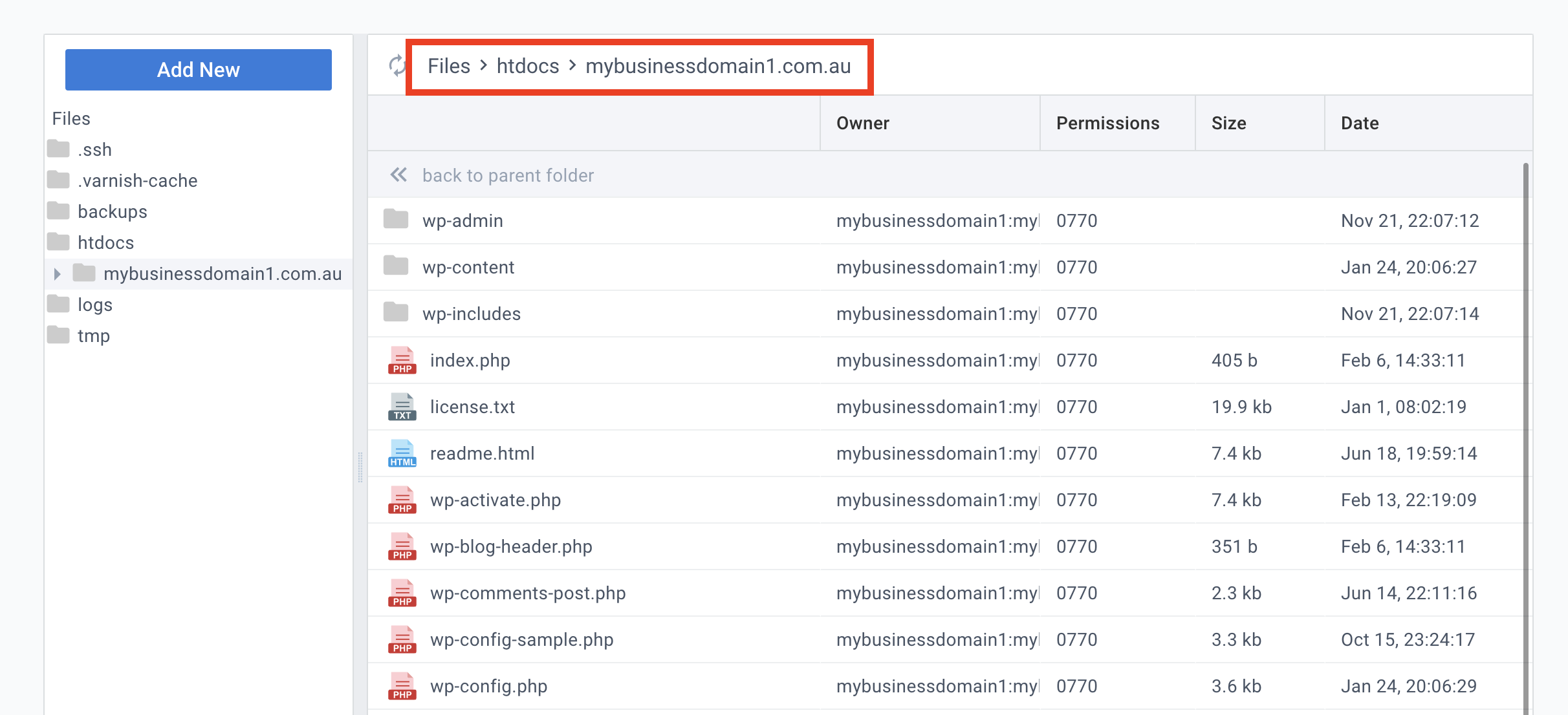The height and width of the screenshot is (715, 1568).
Task: Click the refresh icon beside breadcrumb
Action: pos(396,65)
